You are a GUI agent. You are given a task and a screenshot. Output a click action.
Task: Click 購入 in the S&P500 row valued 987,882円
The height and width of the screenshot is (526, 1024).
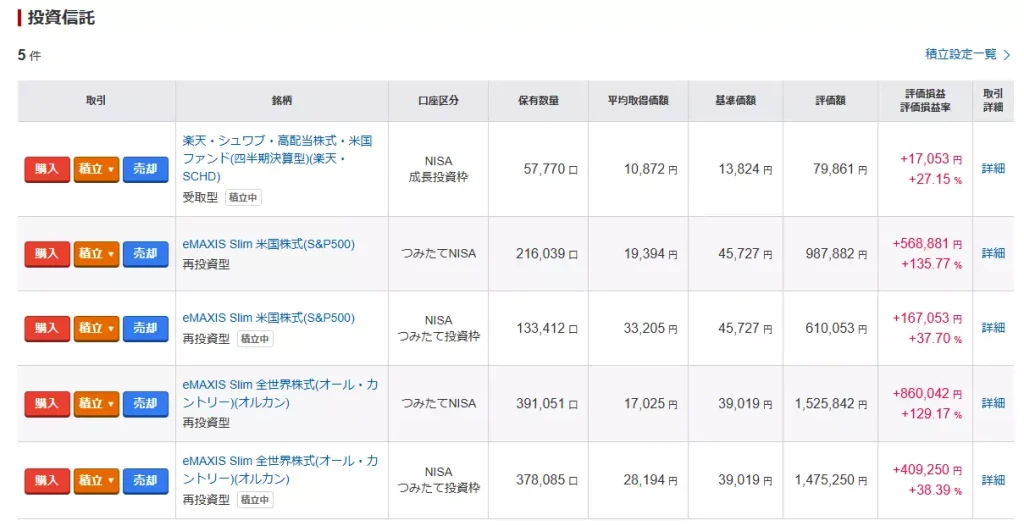(x=47, y=254)
